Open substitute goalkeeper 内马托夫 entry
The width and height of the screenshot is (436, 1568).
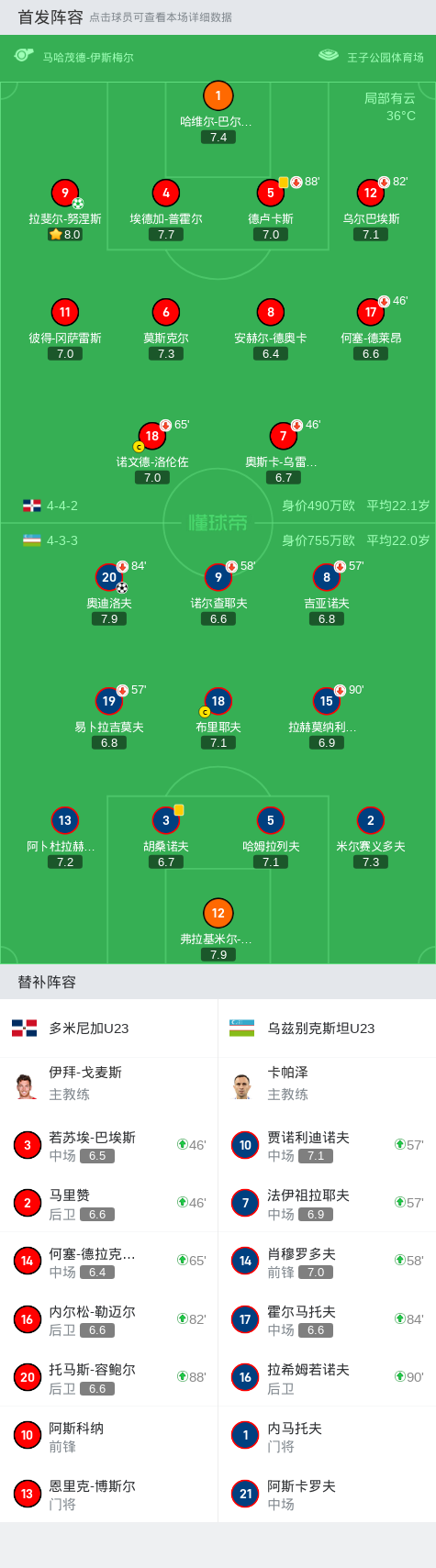click(327, 1436)
